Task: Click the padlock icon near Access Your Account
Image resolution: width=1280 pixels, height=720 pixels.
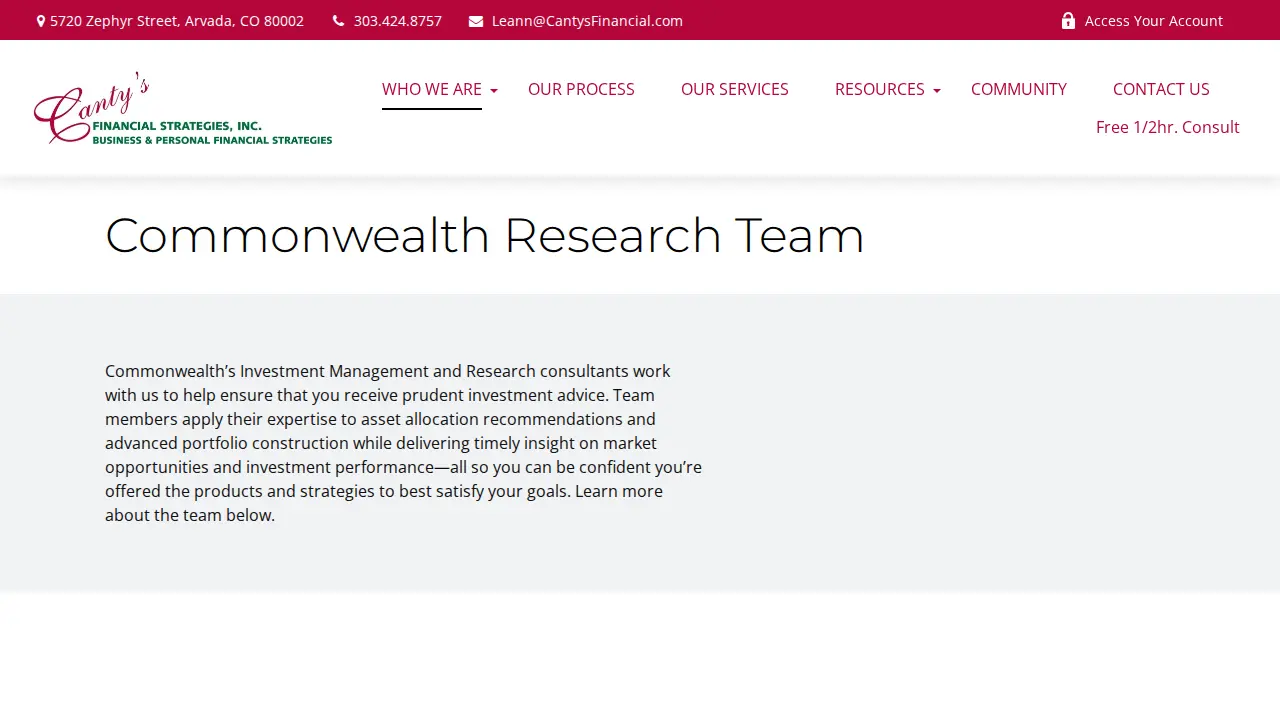Action: pos(1068,20)
